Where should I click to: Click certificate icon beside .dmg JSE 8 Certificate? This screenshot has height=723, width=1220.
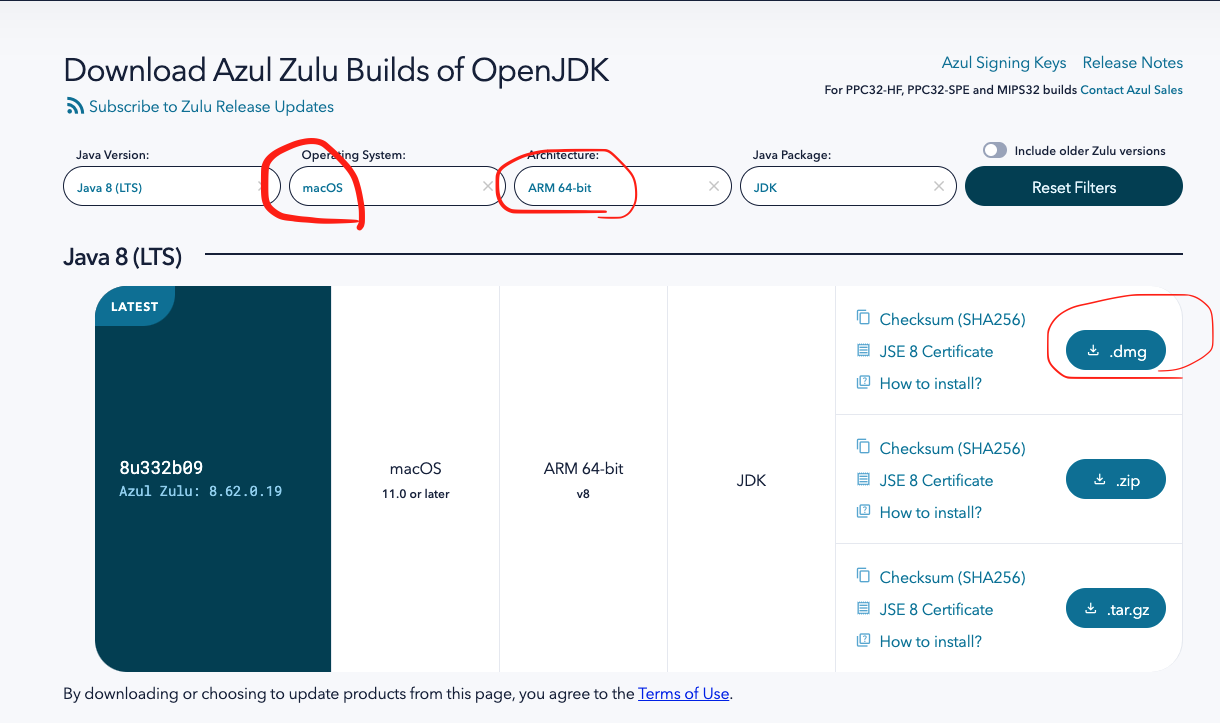coord(863,351)
